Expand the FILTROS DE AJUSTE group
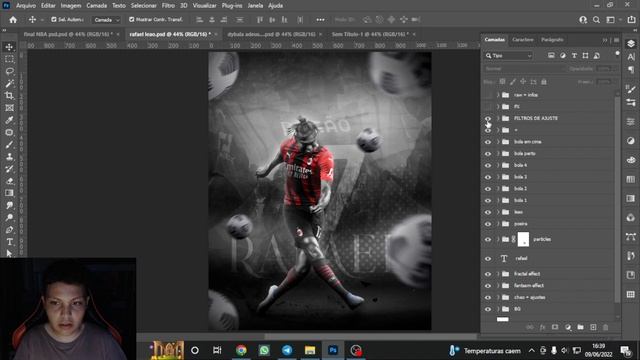The width and height of the screenshot is (640, 360). [498, 118]
